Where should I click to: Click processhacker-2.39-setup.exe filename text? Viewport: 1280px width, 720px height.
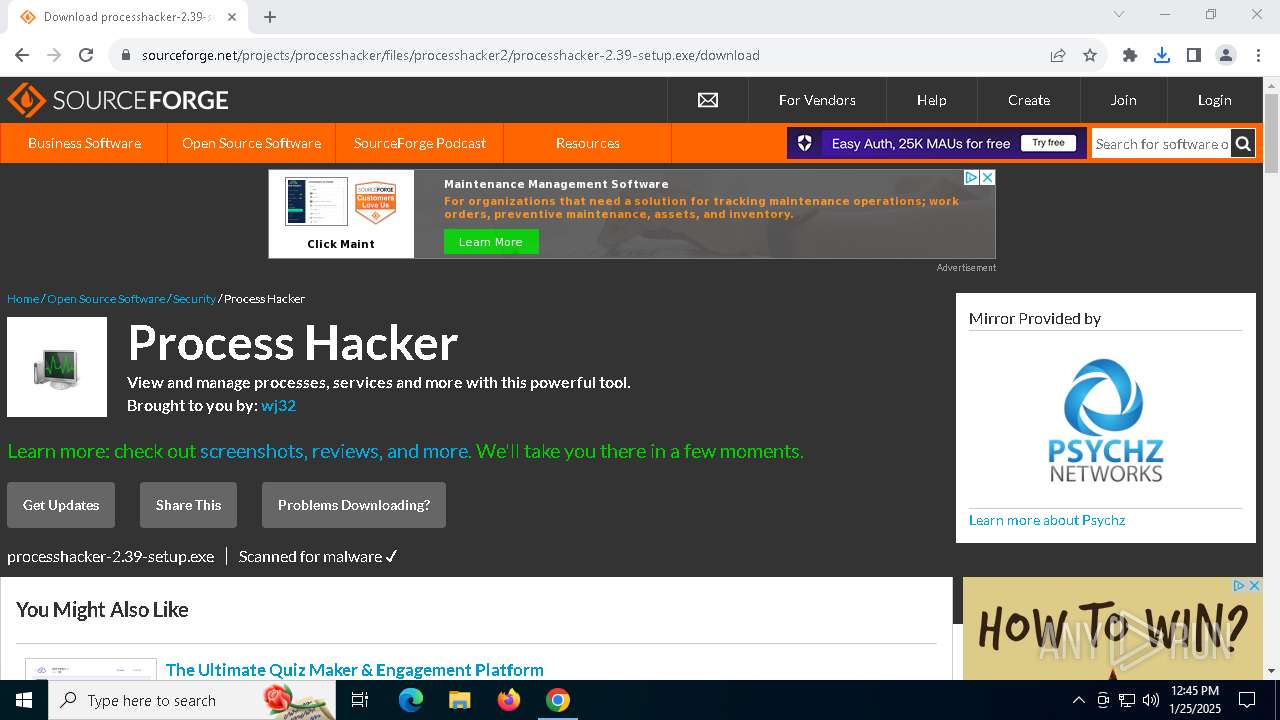(x=110, y=557)
